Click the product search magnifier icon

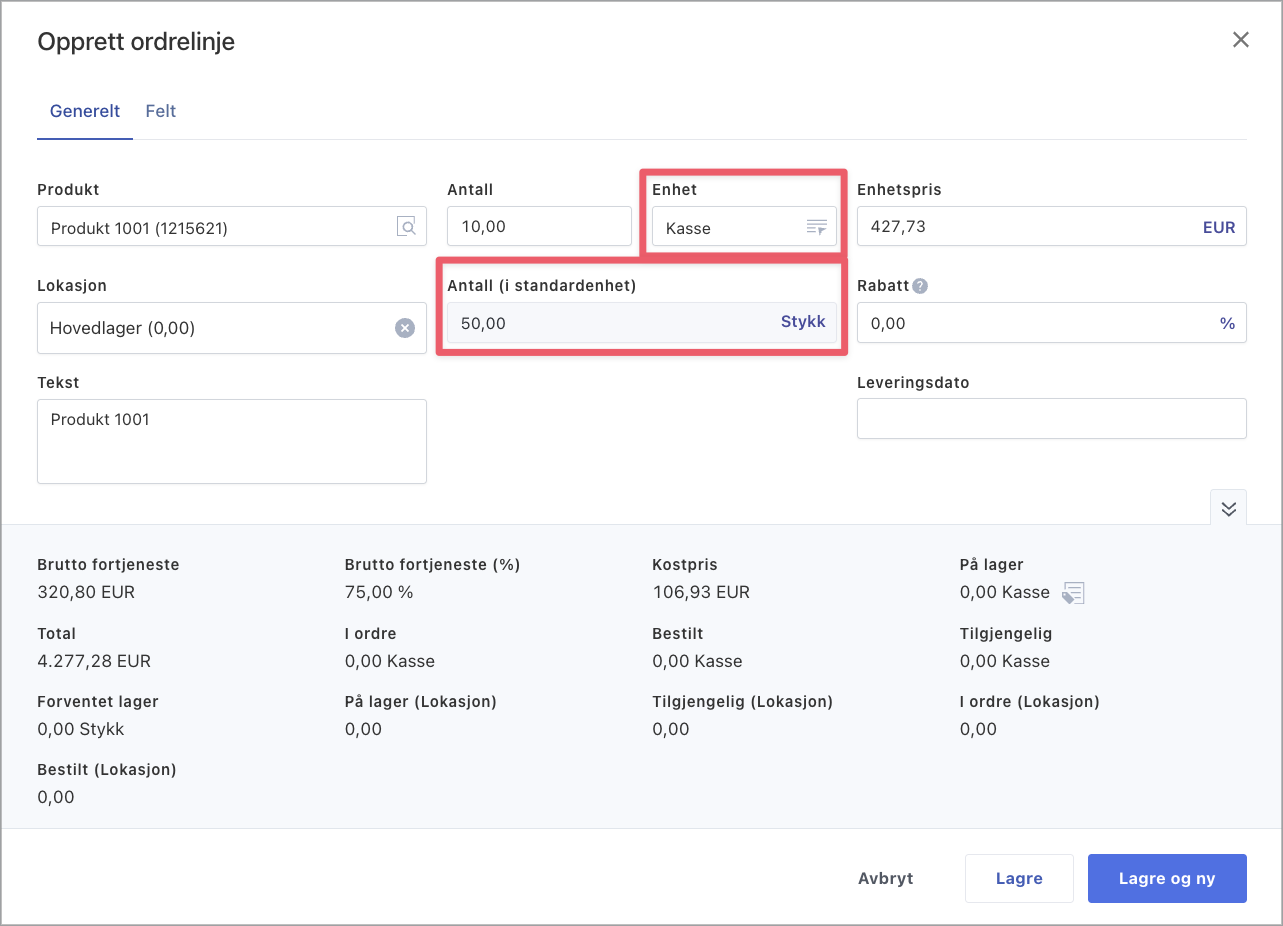407,227
